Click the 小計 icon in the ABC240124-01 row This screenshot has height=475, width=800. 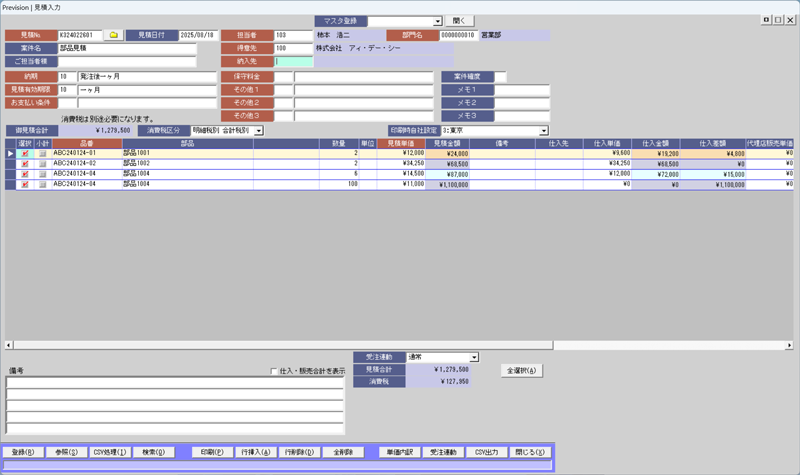(x=42, y=153)
